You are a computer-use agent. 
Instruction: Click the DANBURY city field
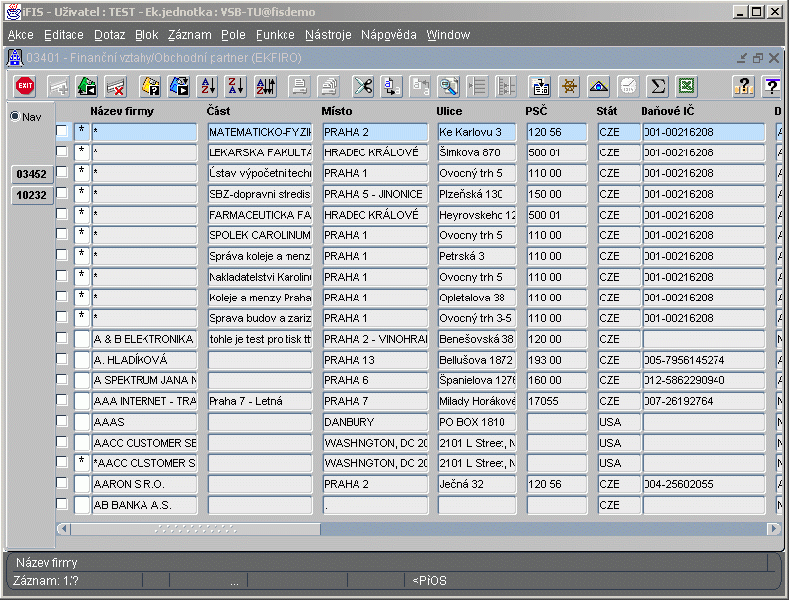(375, 422)
